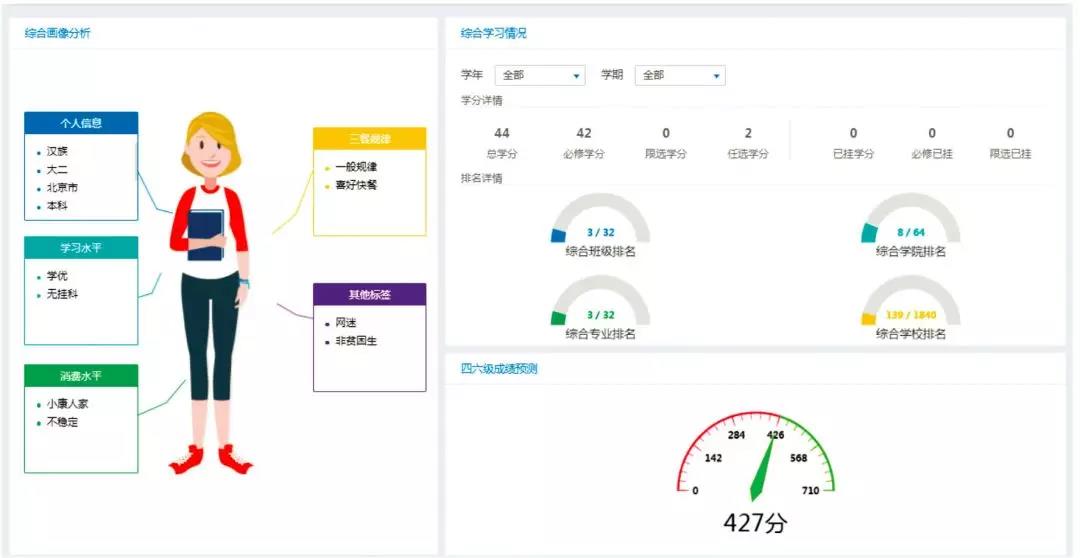Image resolution: width=1080 pixels, height=558 pixels.
Task: Select the 个人信息 card header
Action: click(x=81, y=123)
